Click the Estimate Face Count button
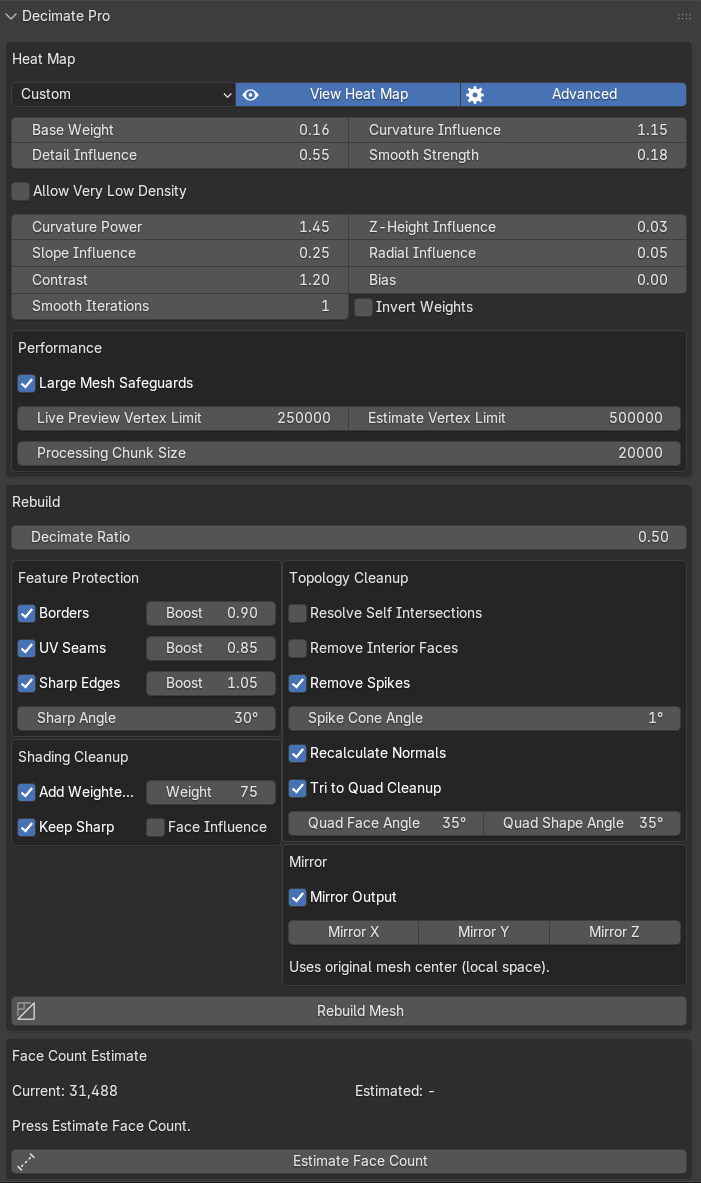 349,1161
